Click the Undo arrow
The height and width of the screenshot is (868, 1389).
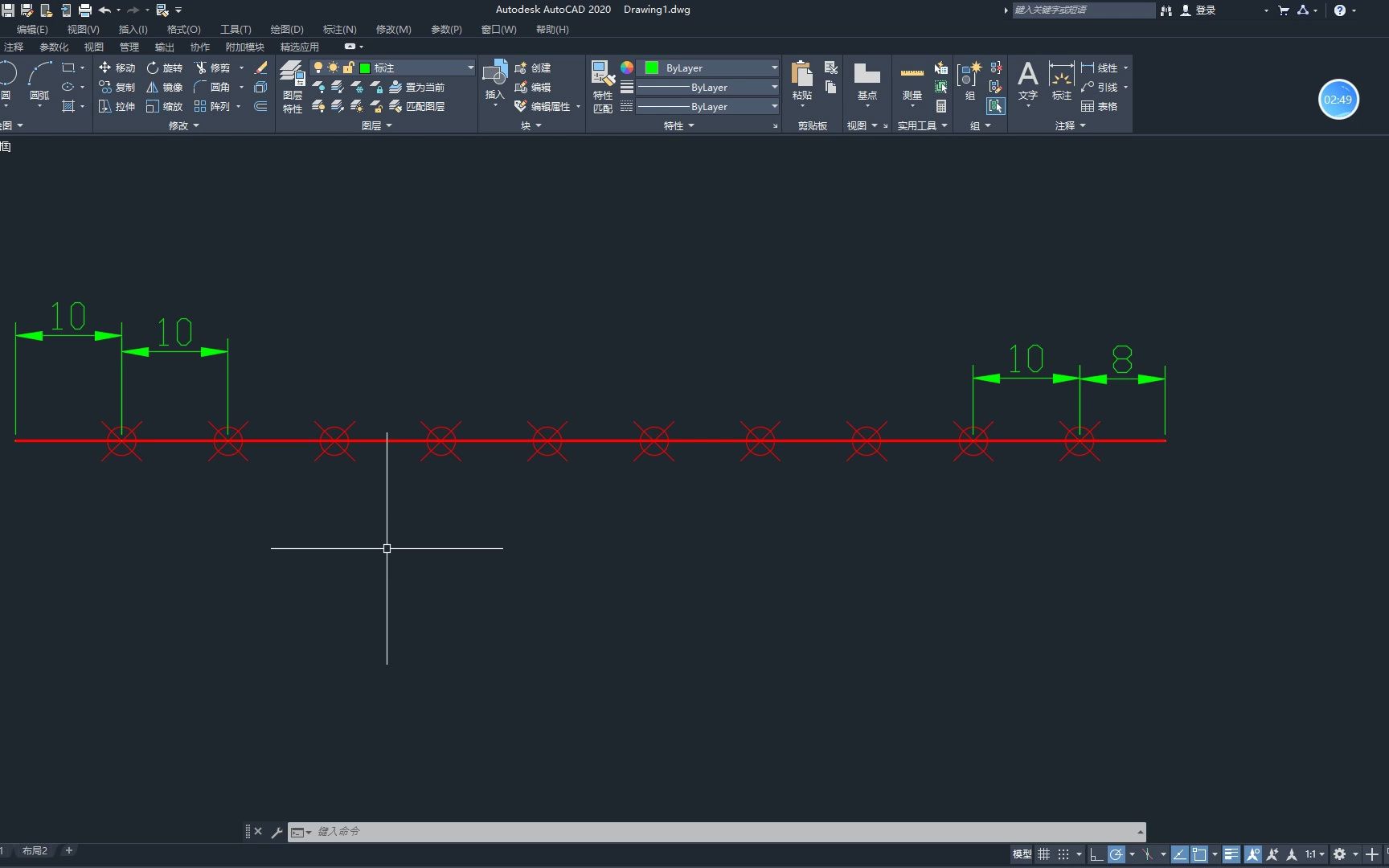[104, 10]
